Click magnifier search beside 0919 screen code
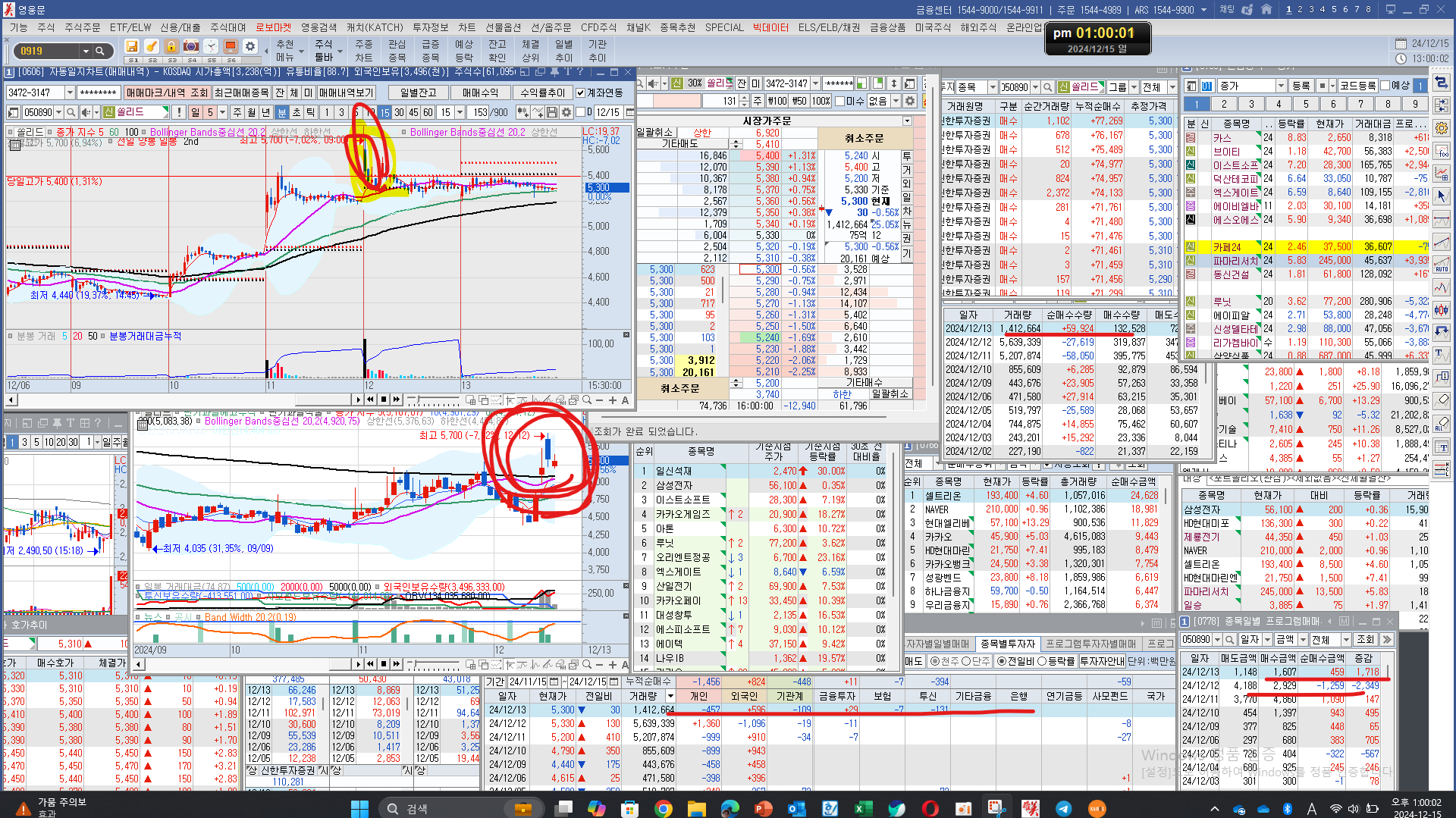This screenshot has width=1456, height=818. [x=100, y=51]
